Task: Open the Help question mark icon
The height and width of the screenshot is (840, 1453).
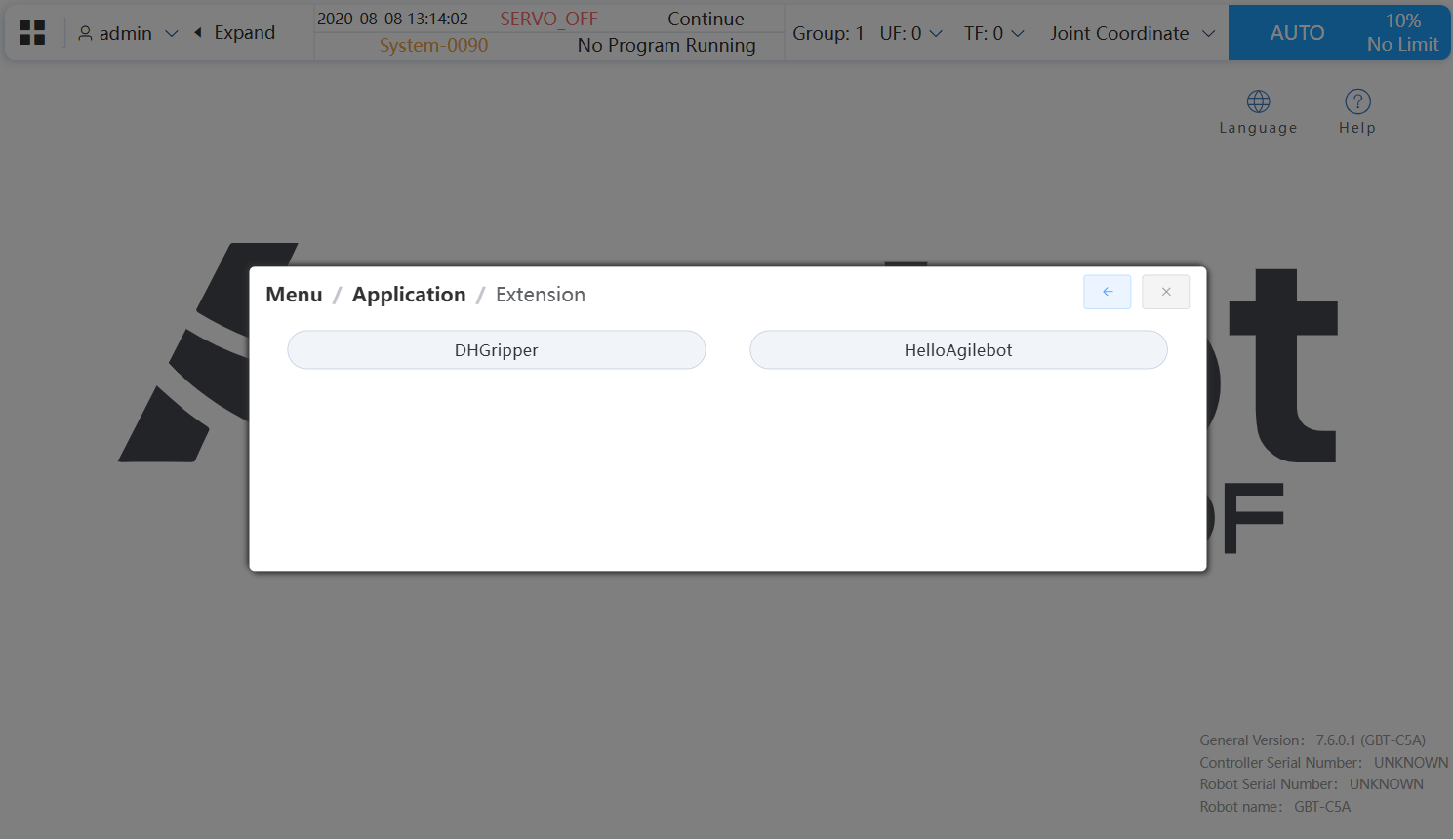Action: point(1356,101)
